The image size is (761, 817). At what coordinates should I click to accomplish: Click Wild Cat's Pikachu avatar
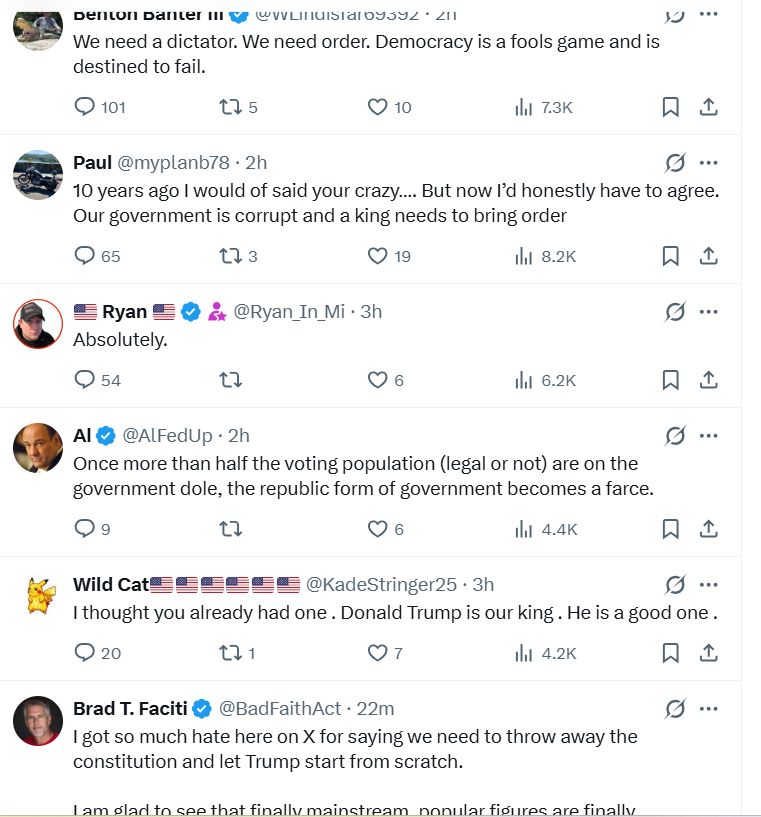pos(38,597)
